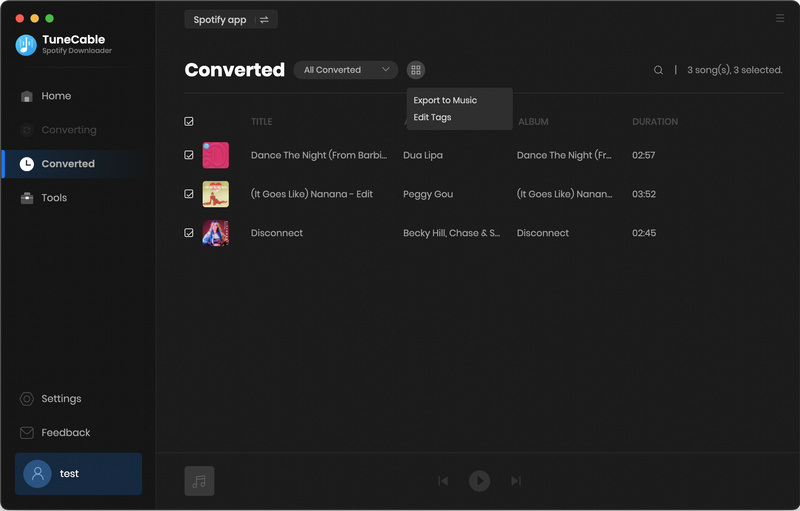Click the Nanana album cover thumbnail
Screen dimensions: 800x511
pos(216,194)
